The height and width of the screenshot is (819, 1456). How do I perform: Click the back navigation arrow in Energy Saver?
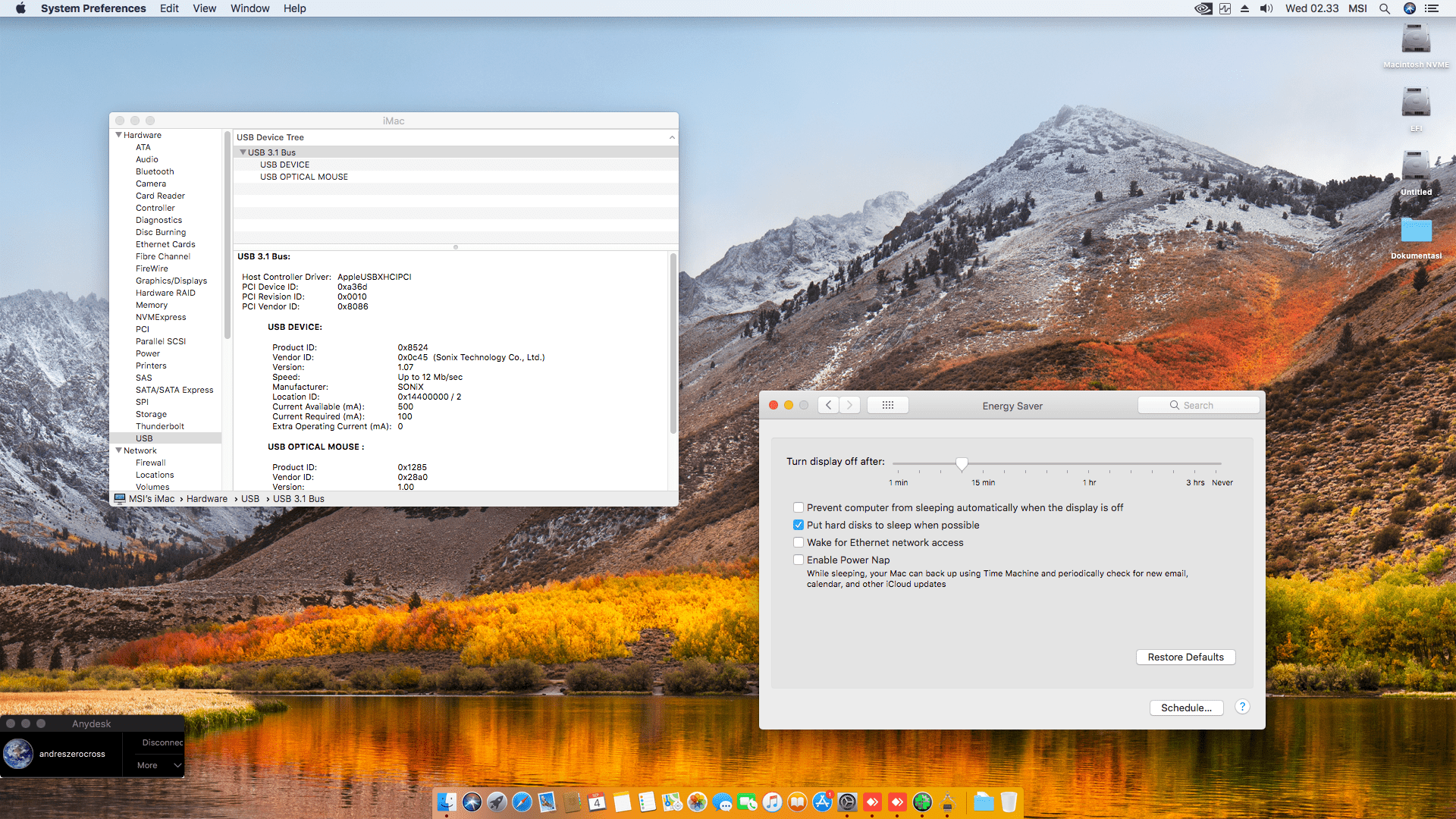coord(828,405)
